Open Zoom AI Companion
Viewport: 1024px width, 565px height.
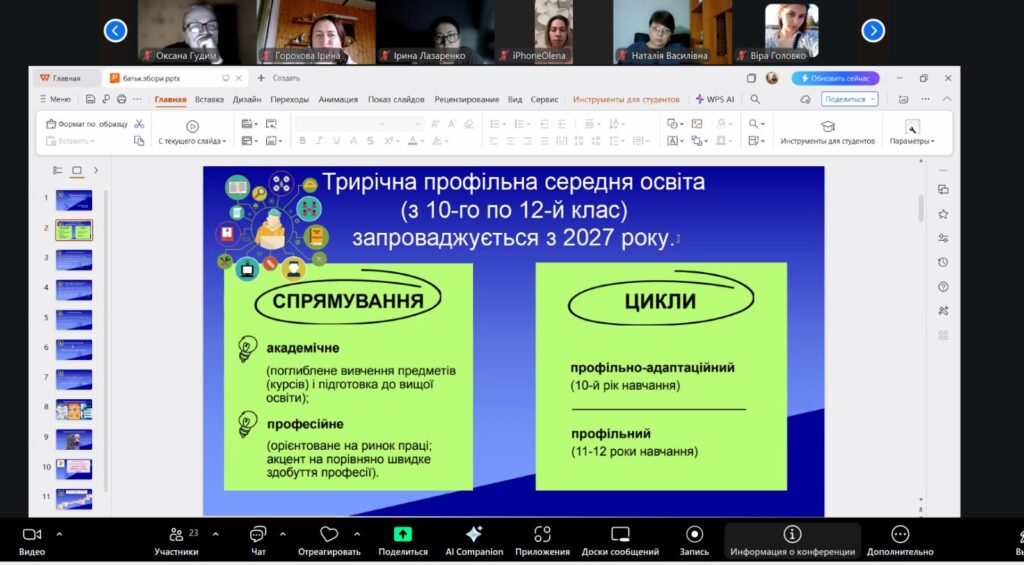(474, 534)
